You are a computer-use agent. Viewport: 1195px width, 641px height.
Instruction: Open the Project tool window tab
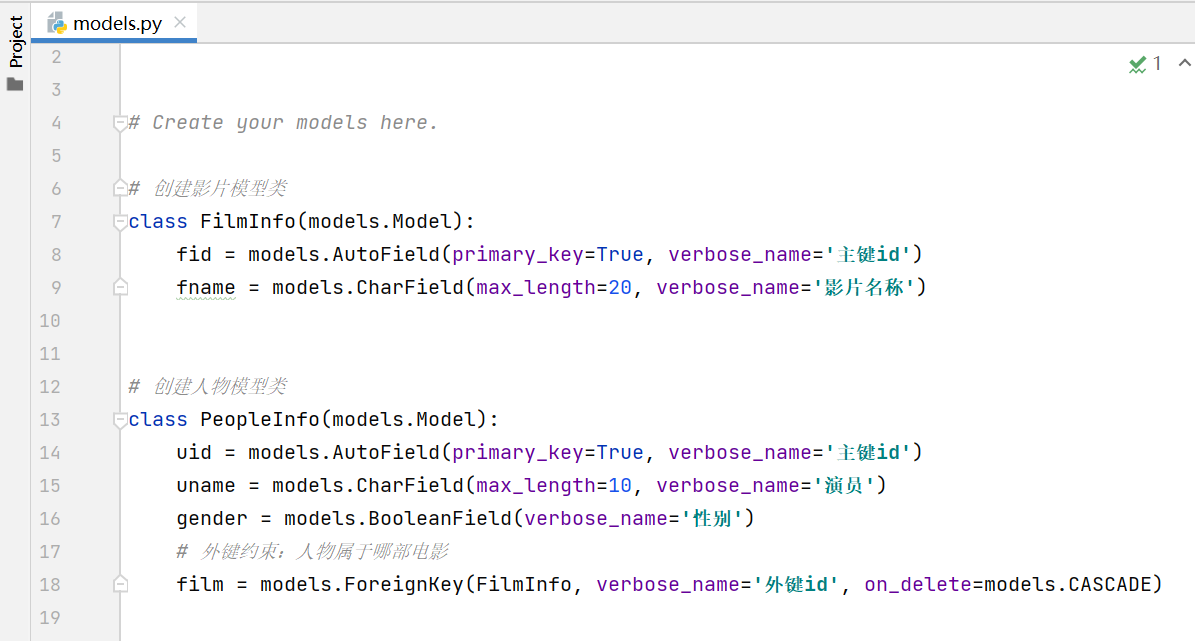[x=16, y=42]
